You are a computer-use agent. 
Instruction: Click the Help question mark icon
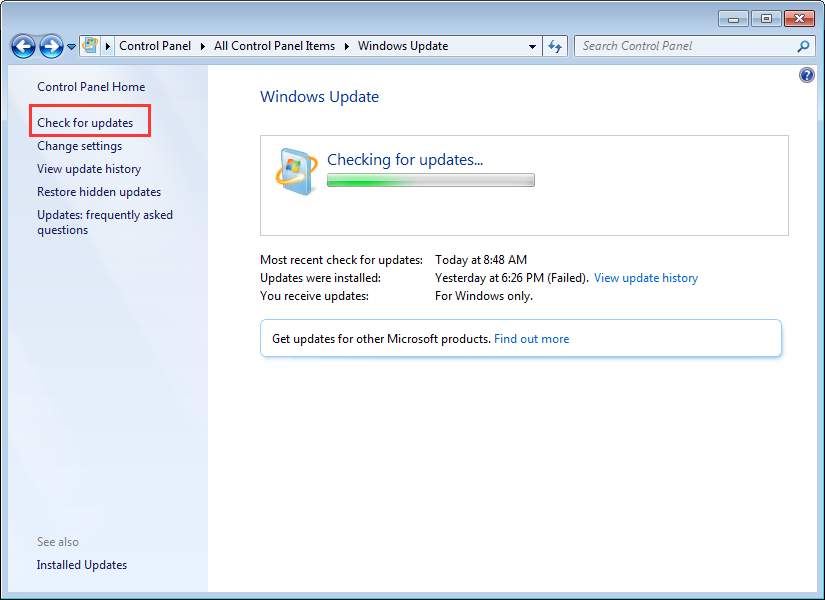(807, 74)
